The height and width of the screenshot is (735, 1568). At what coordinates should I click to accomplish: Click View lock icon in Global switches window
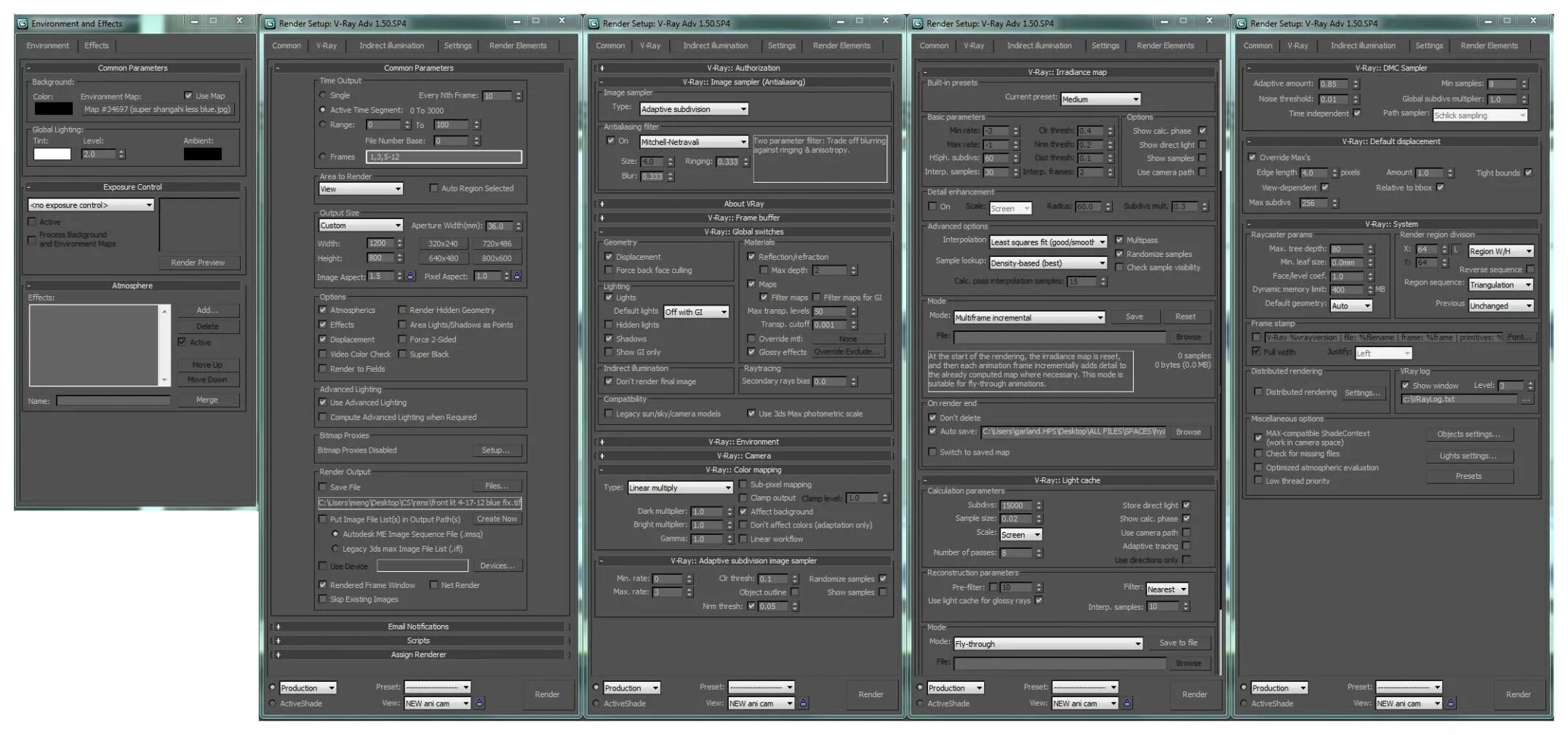(803, 703)
